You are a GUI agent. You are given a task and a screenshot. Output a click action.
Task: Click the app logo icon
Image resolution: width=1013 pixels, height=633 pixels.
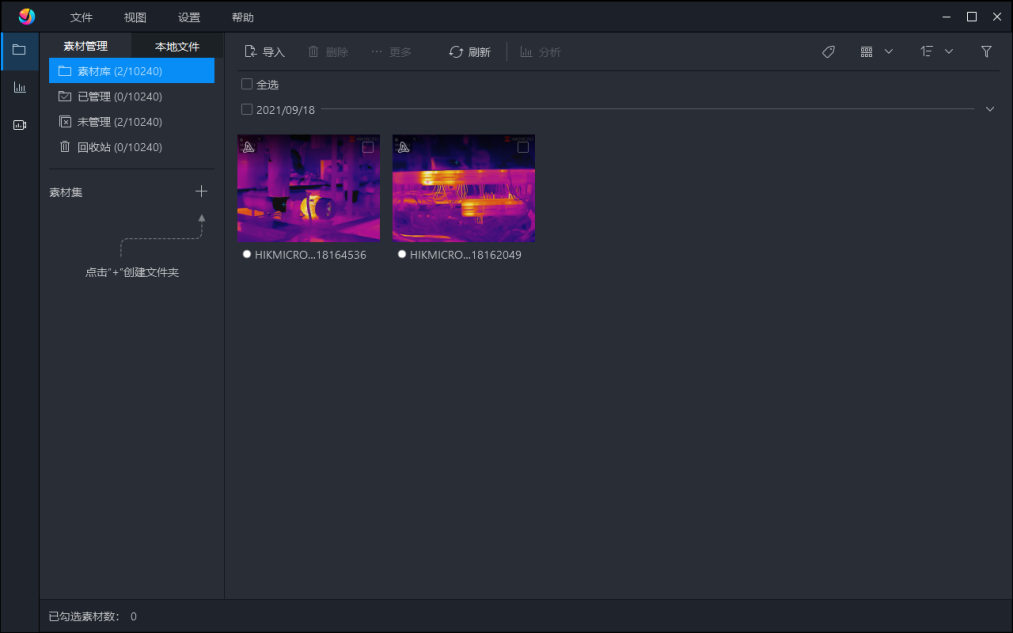[26, 17]
